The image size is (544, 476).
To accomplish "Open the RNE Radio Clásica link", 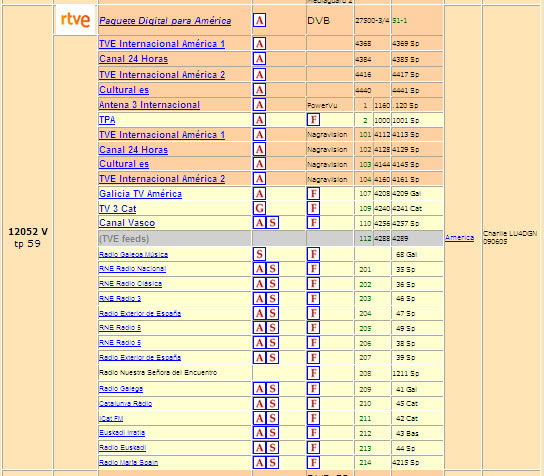I will tap(130, 283).
